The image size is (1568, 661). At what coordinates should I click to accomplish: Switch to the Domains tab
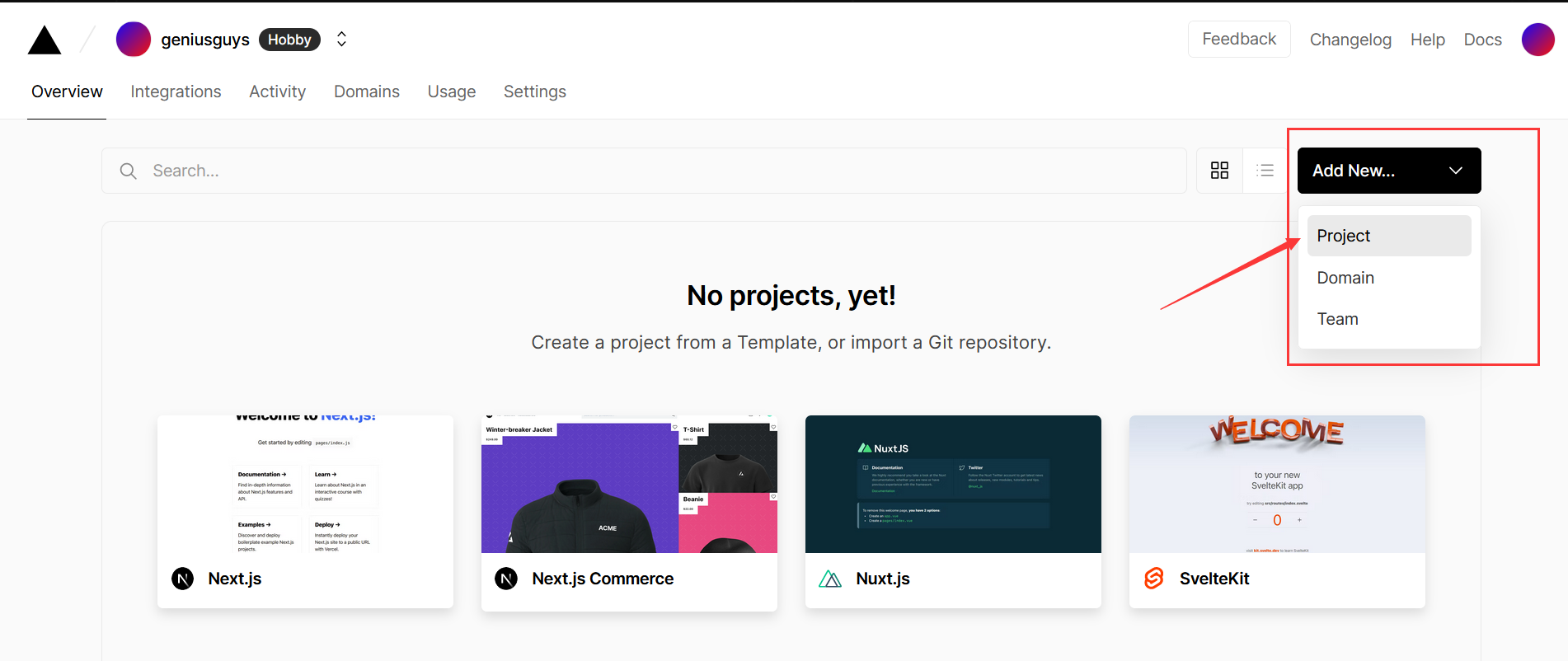point(367,91)
